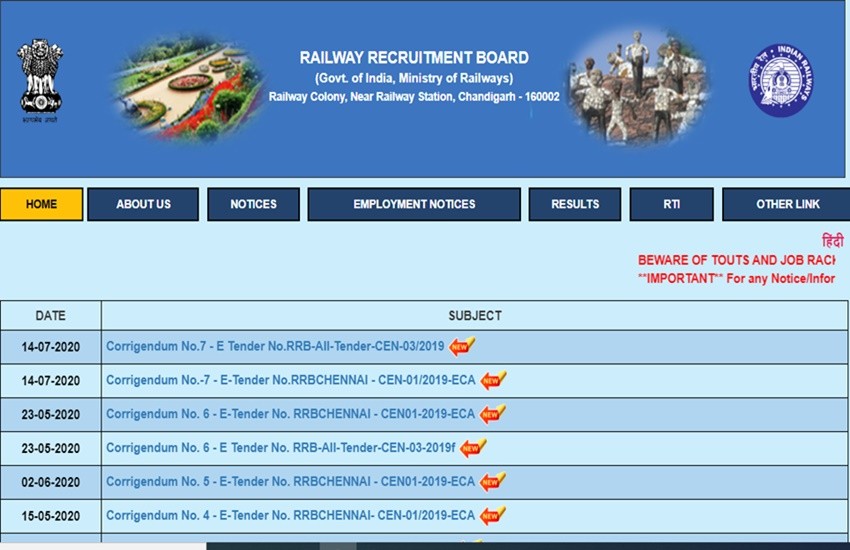This screenshot has height=550, width=850.
Task: Open Corrigendum No. 6 RRBCHENNAI CEN01-2019-ECA link
Action: click(290, 414)
